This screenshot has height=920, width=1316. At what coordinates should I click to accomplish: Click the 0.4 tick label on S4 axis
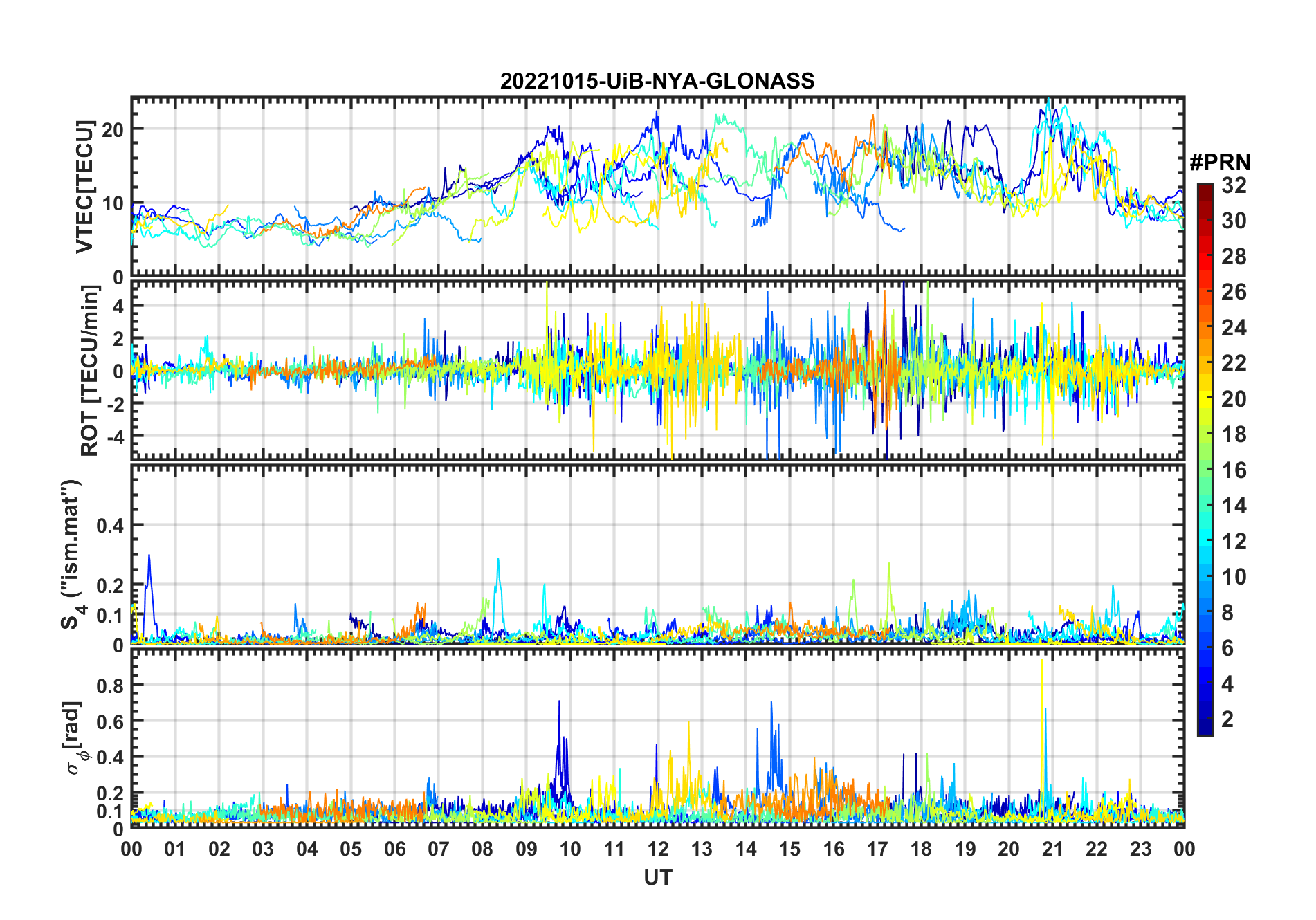[110, 526]
